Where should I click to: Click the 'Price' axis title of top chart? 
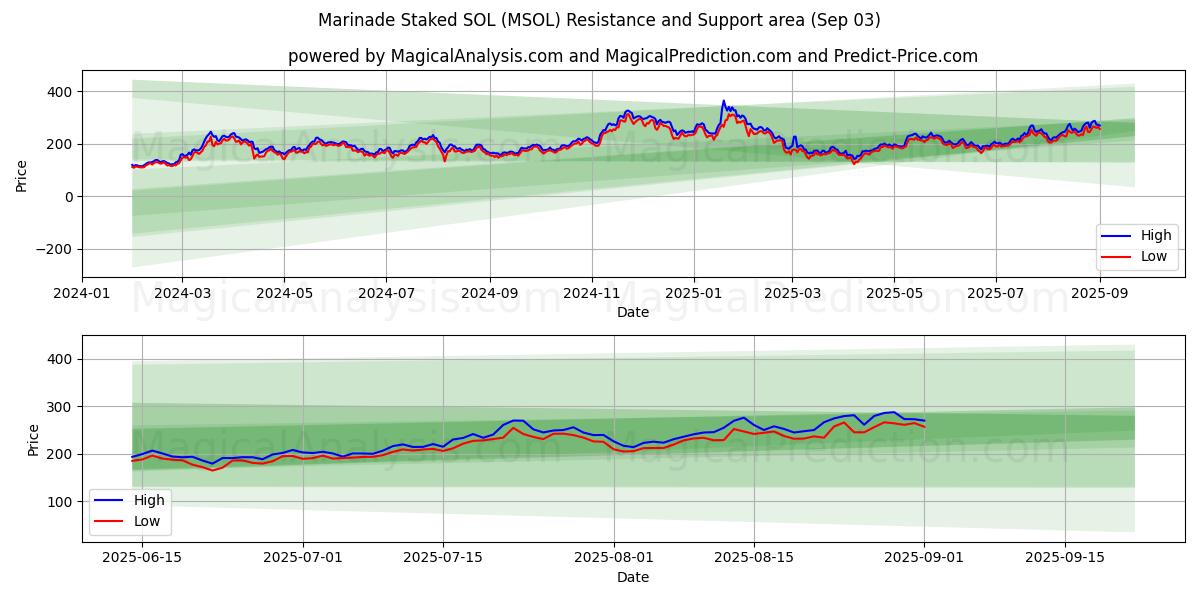click(x=22, y=174)
